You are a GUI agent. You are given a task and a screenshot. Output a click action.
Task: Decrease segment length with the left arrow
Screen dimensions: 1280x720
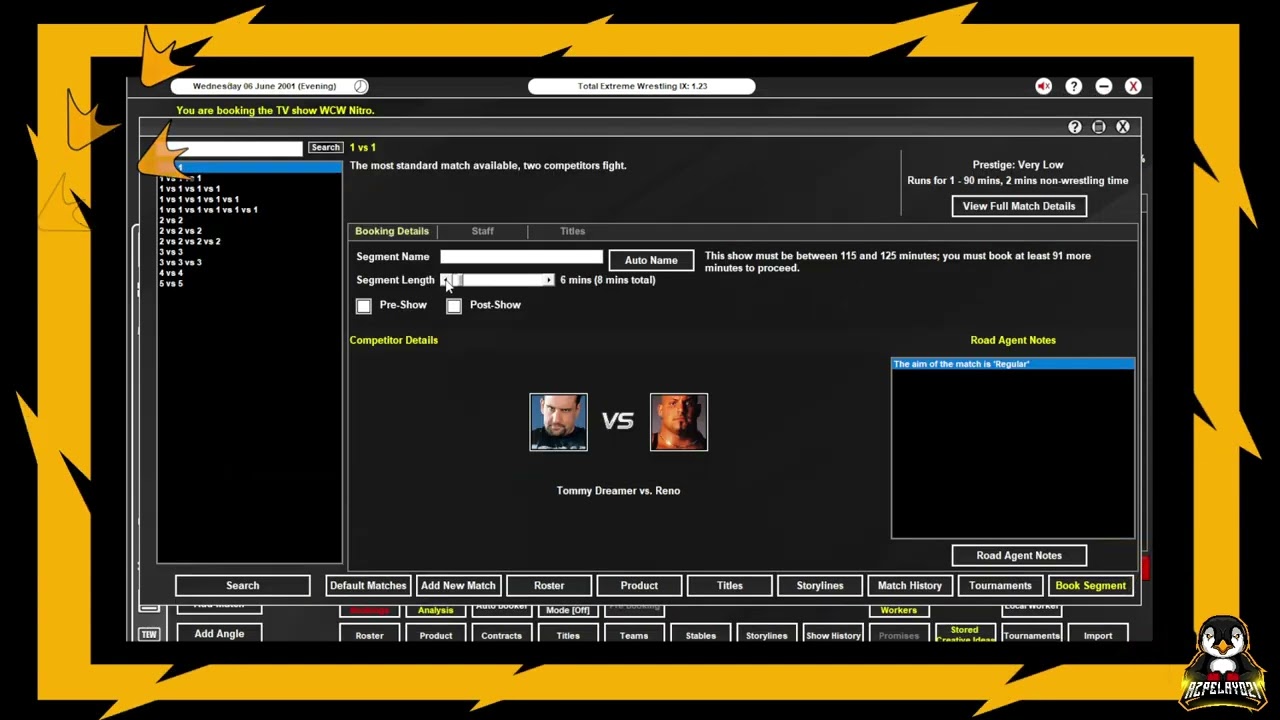click(445, 280)
